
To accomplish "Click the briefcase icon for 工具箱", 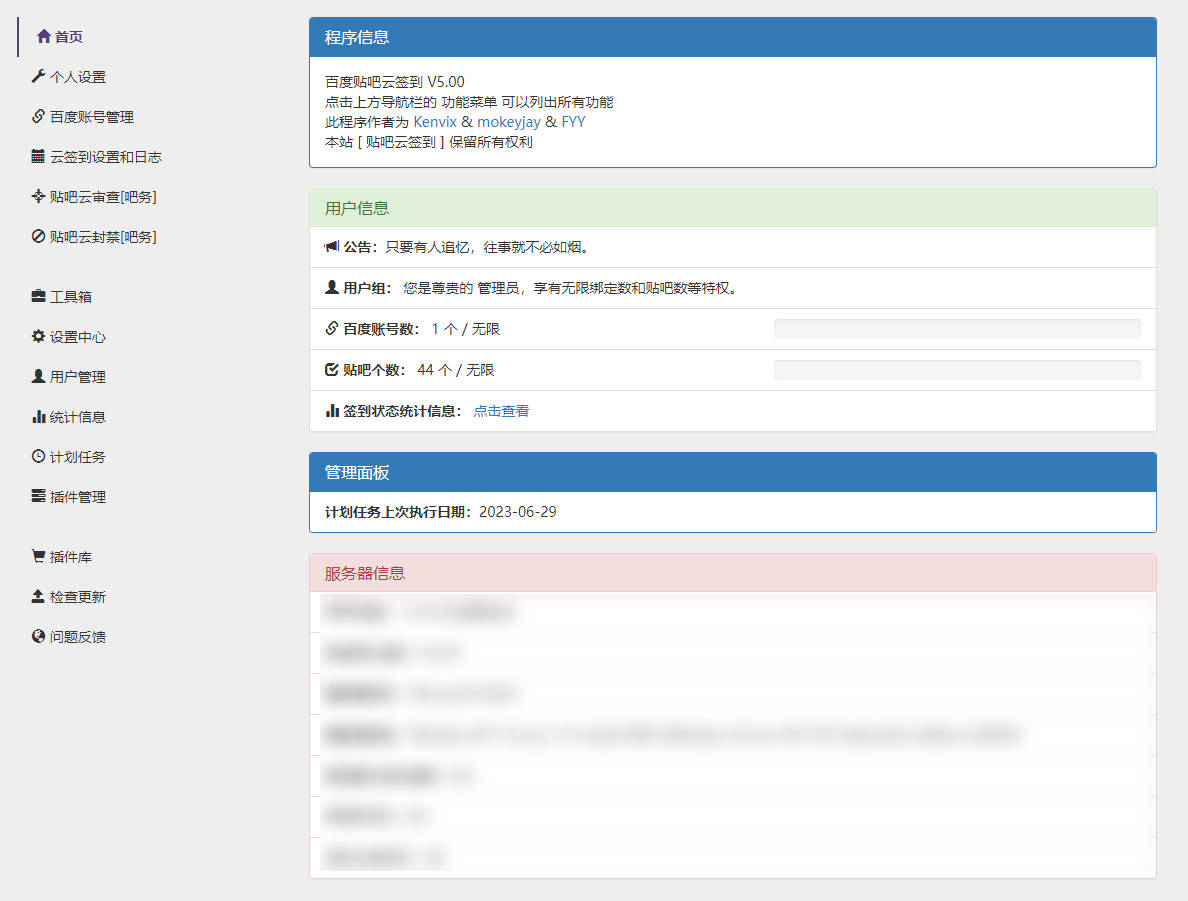I will (38, 296).
